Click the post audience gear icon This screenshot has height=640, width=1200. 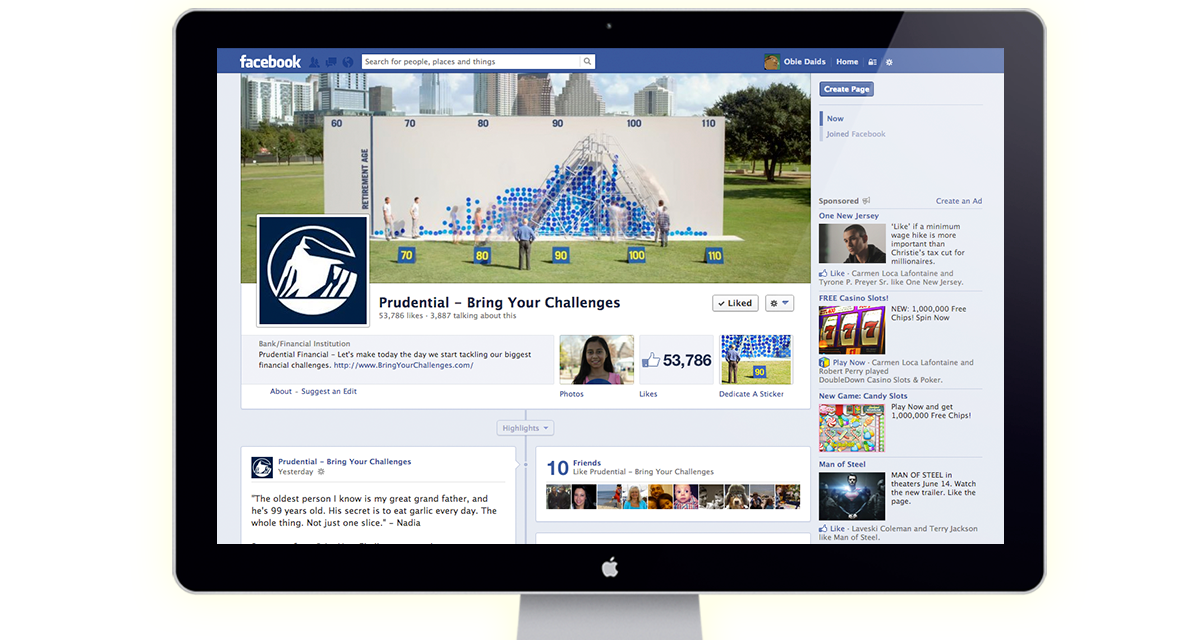coord(321,472)
